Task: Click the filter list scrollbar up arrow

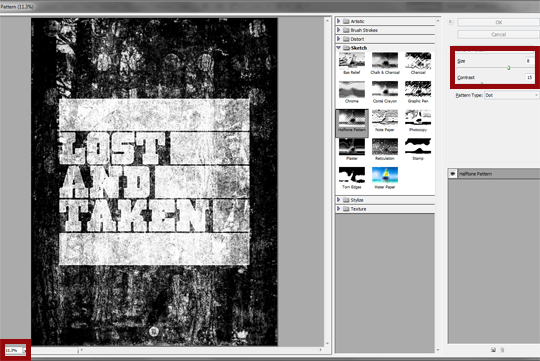Action: (438, 21)
